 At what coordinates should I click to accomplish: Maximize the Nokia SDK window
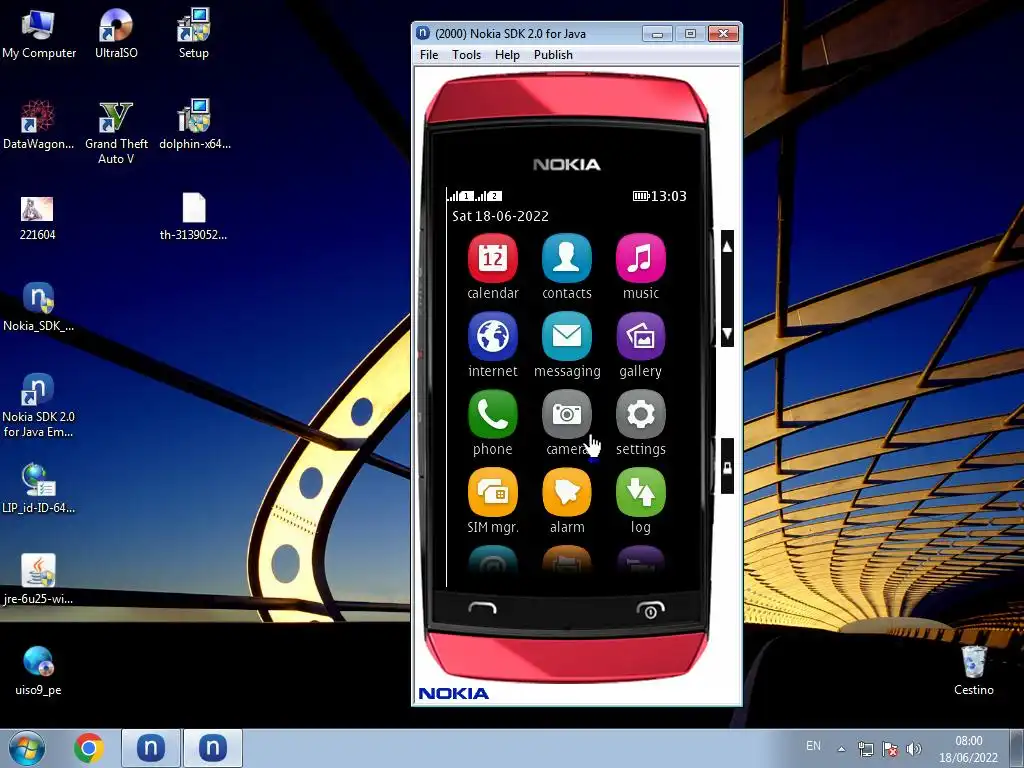[x=690, y=34]
